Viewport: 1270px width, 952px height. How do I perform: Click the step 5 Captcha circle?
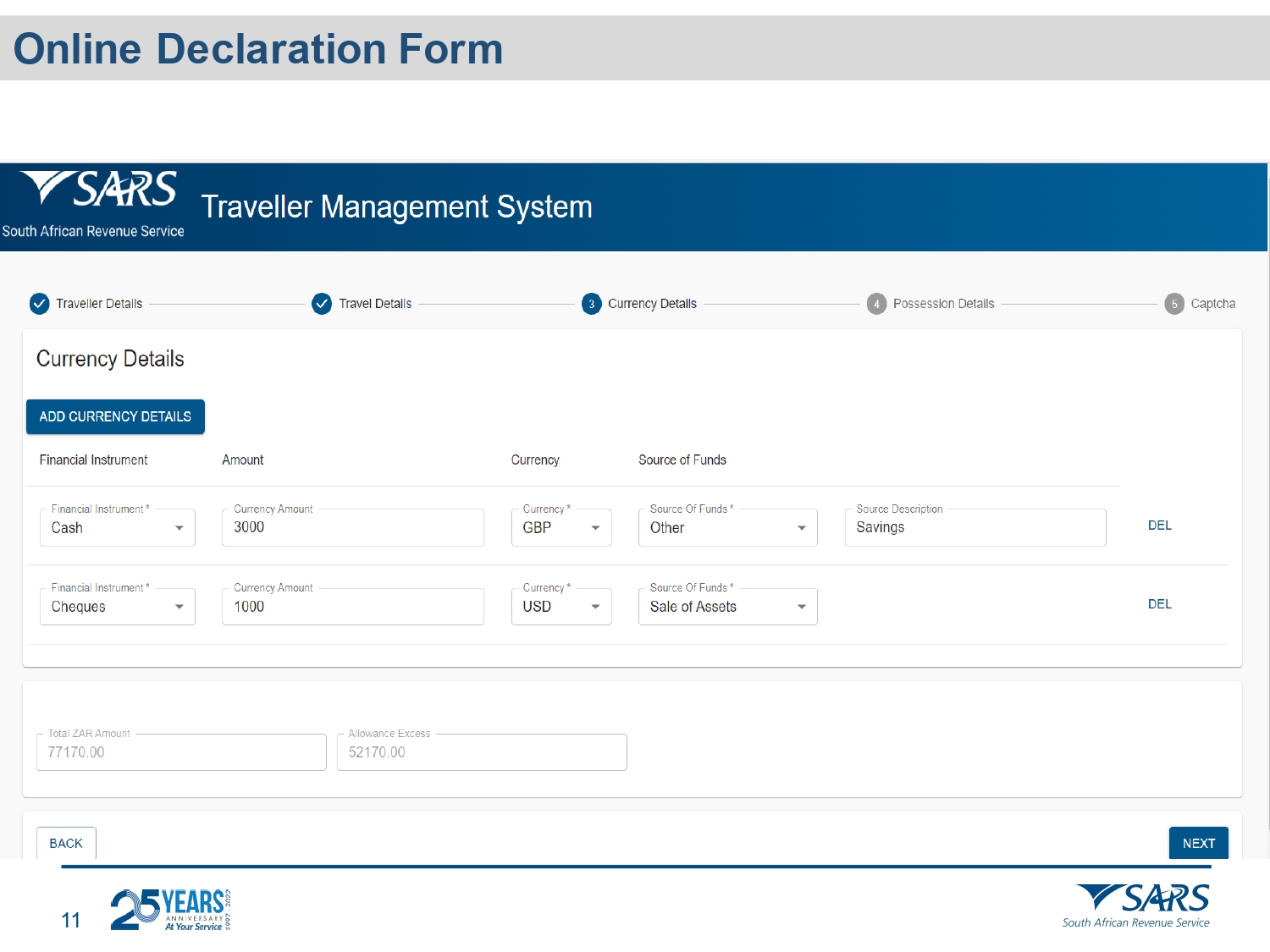click(x=1174, y=304)
